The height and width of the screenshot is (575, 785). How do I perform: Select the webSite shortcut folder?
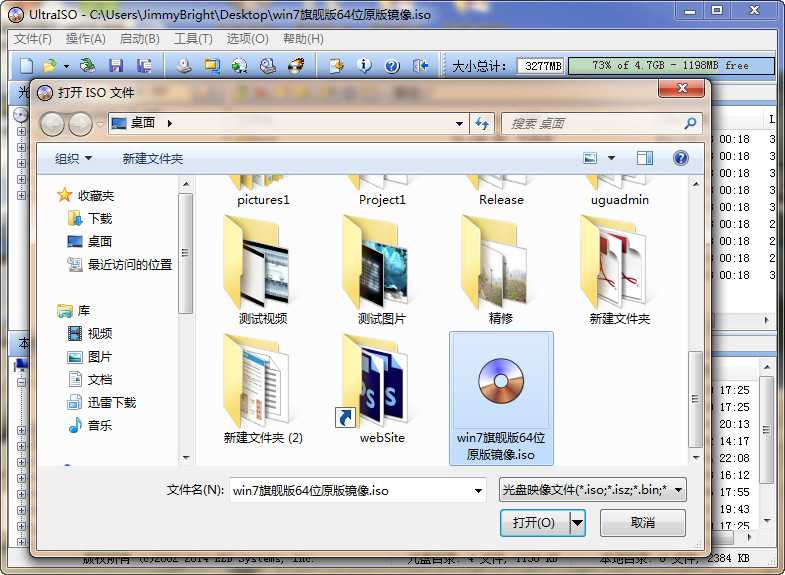click(x=382, y=389)
